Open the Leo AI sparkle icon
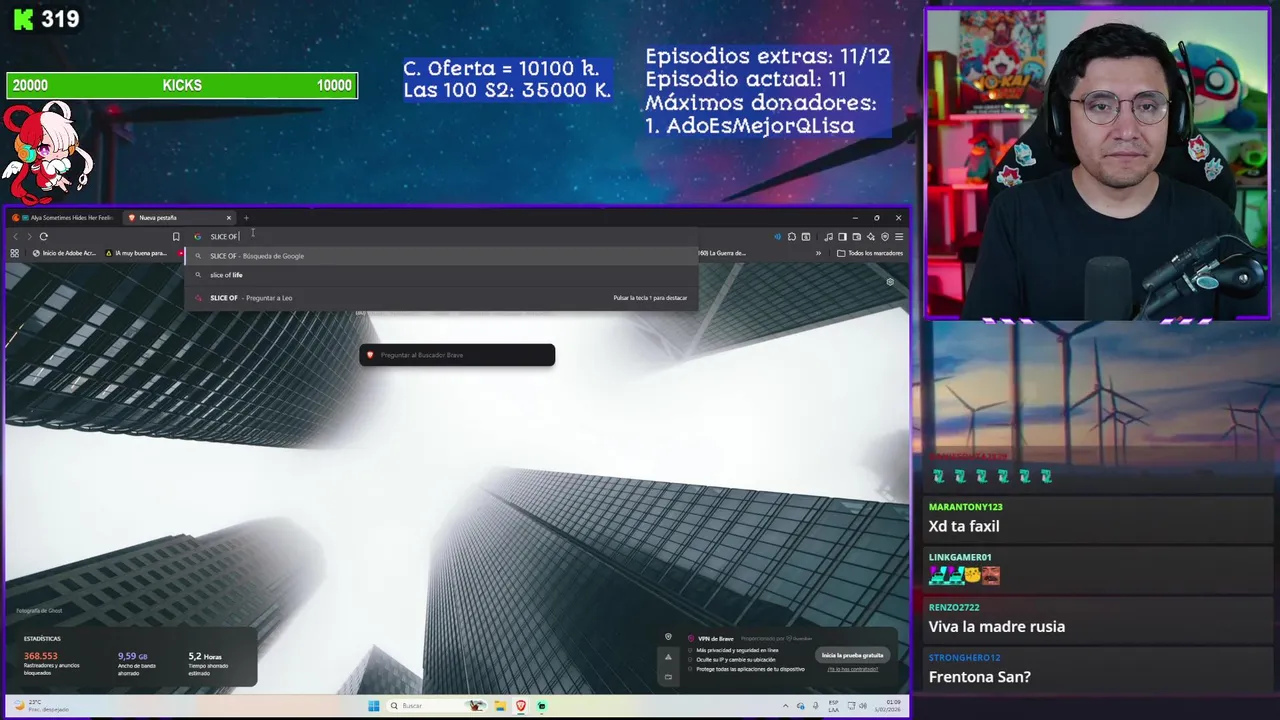 click(871, 237)
